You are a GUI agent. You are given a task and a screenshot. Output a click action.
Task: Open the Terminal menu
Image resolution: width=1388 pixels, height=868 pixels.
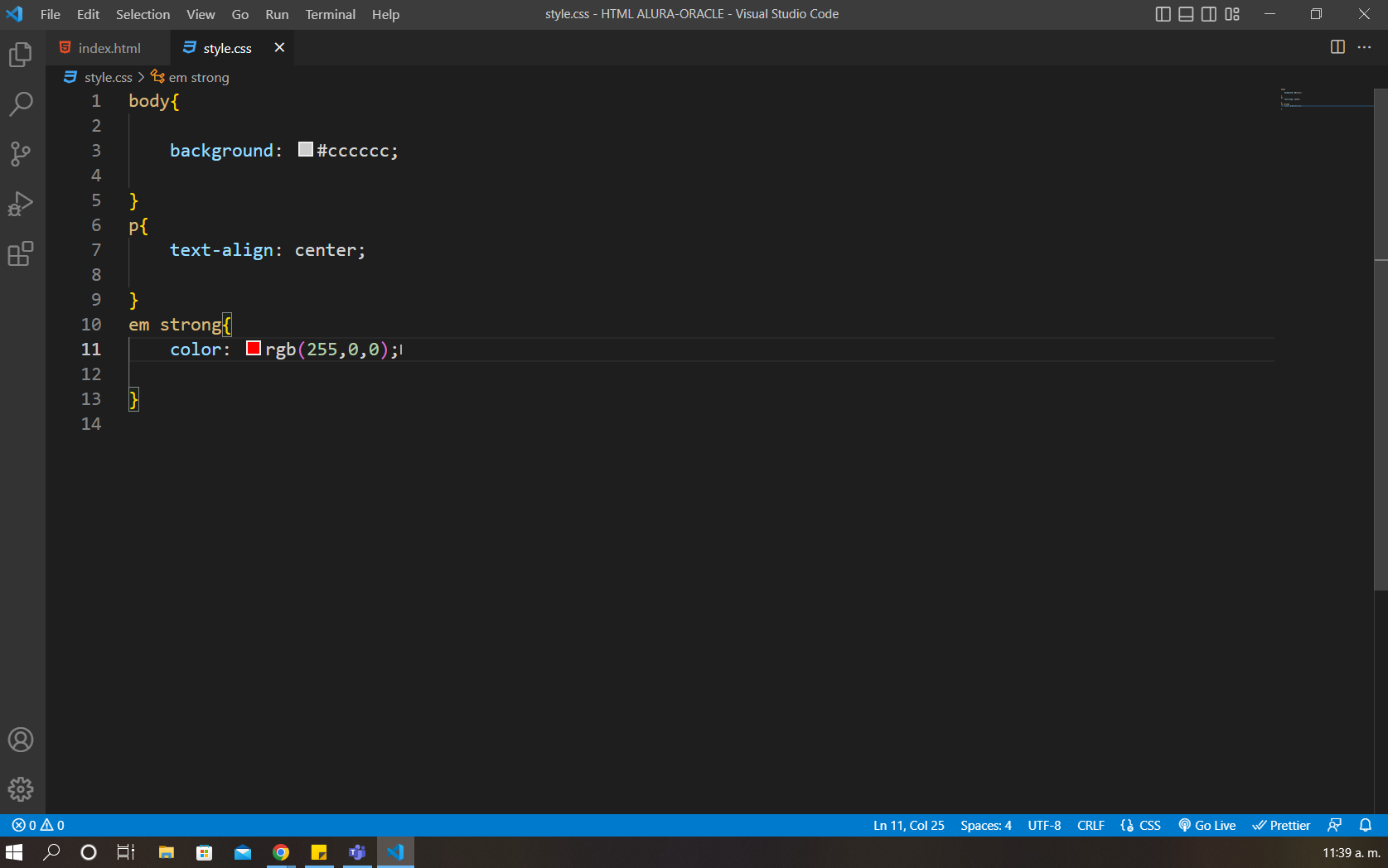point(330,14)
